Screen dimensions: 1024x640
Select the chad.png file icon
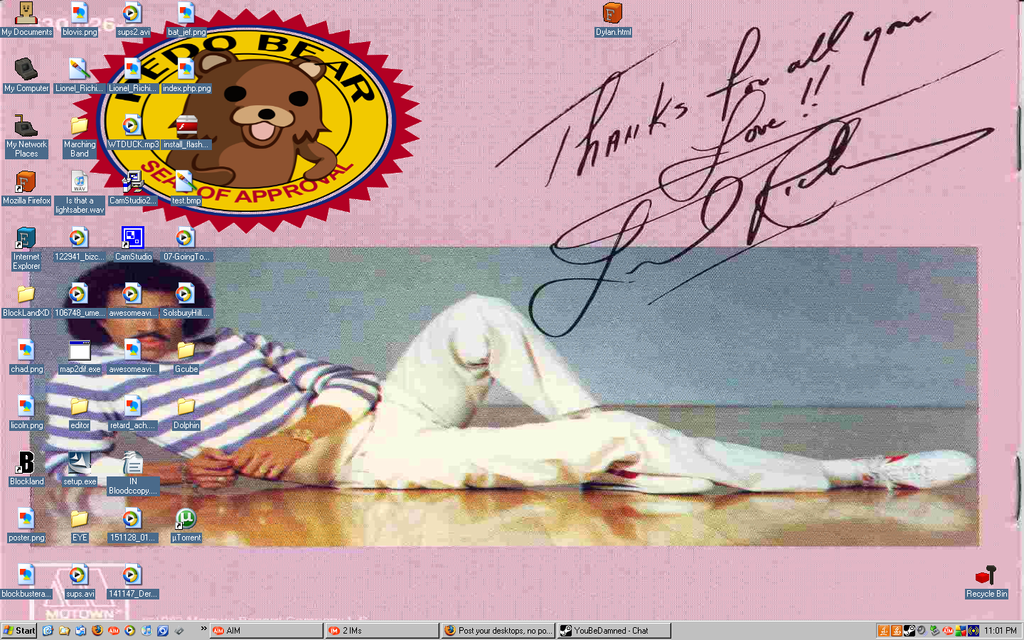point(25,357)
